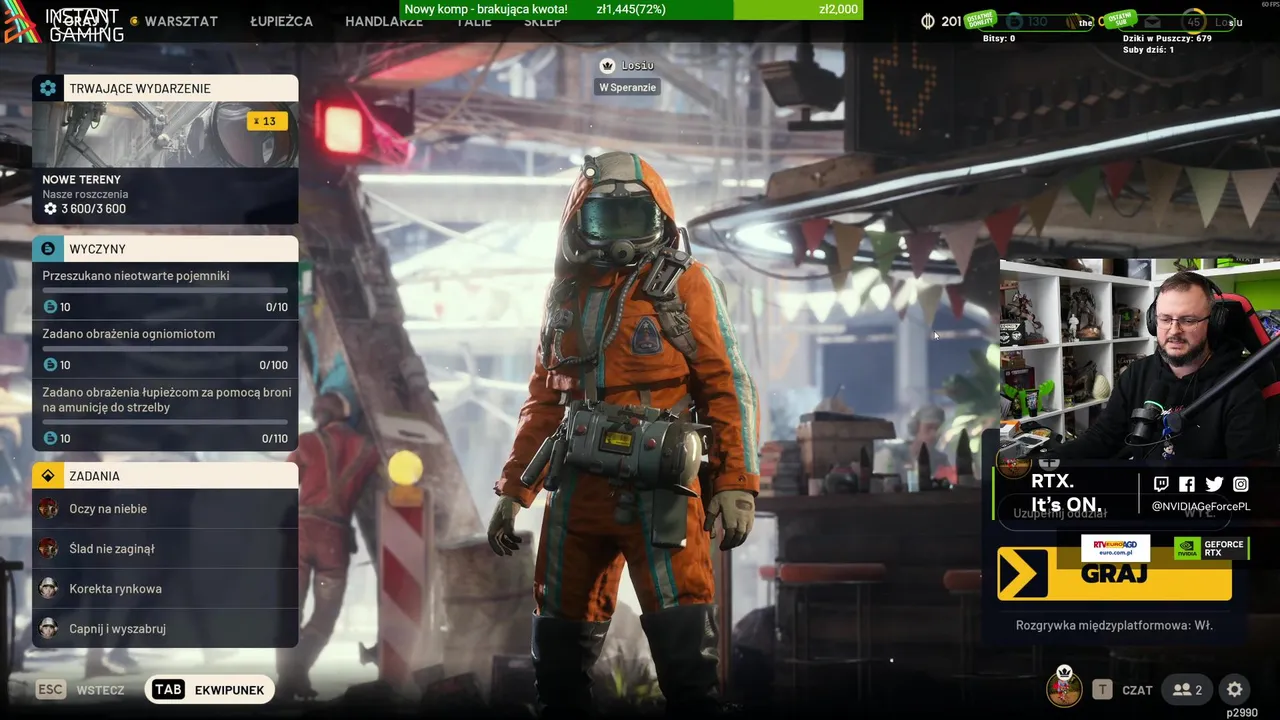
Task: Click the W Speranzie status label
Action: click(627, 87)
